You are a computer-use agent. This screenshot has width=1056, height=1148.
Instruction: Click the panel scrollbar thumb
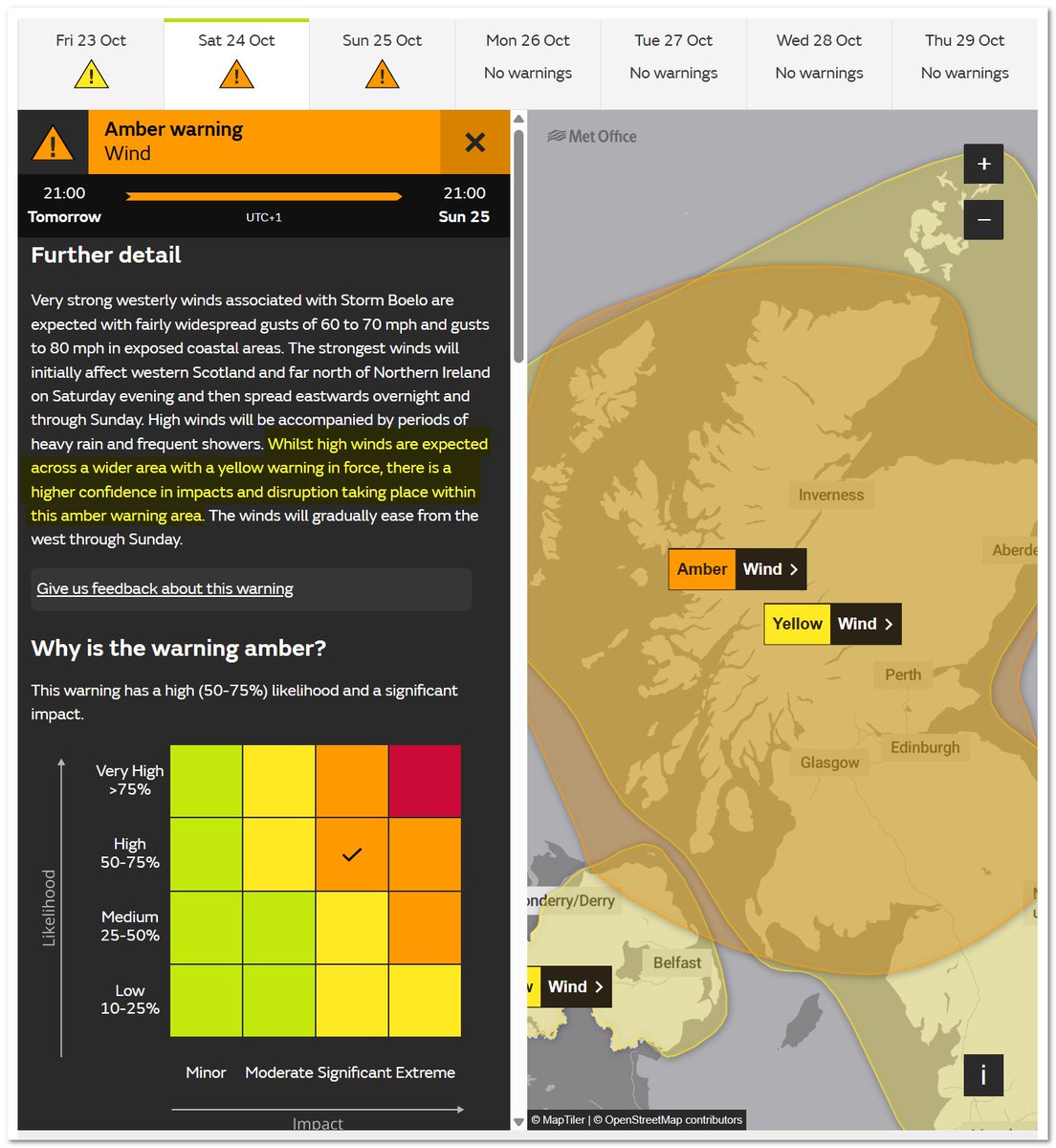point(518,246)
